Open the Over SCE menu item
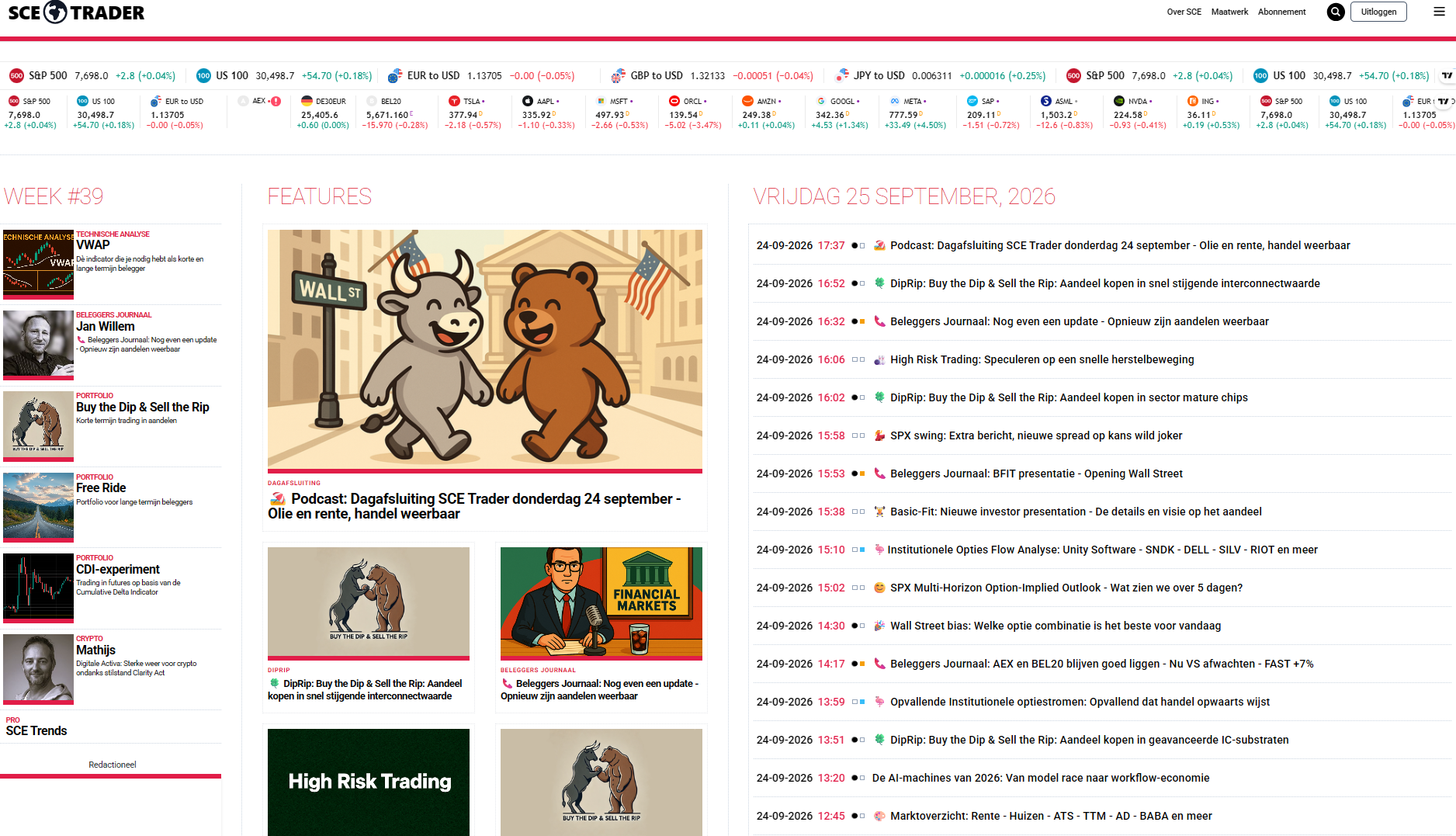 pos(1184,12)
